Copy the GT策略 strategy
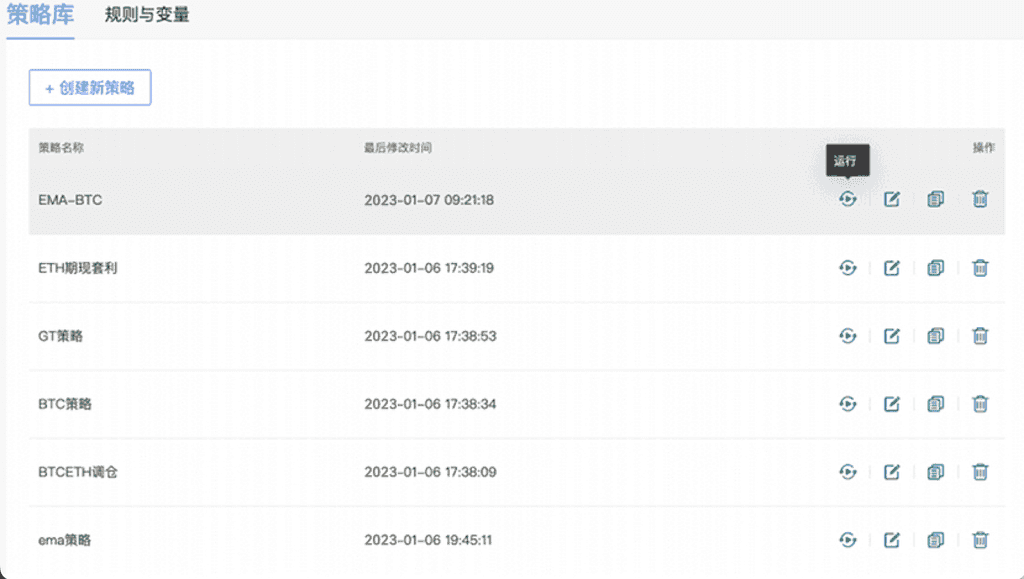The width and height of the screenshot is (1024, 579). [936, 336]
